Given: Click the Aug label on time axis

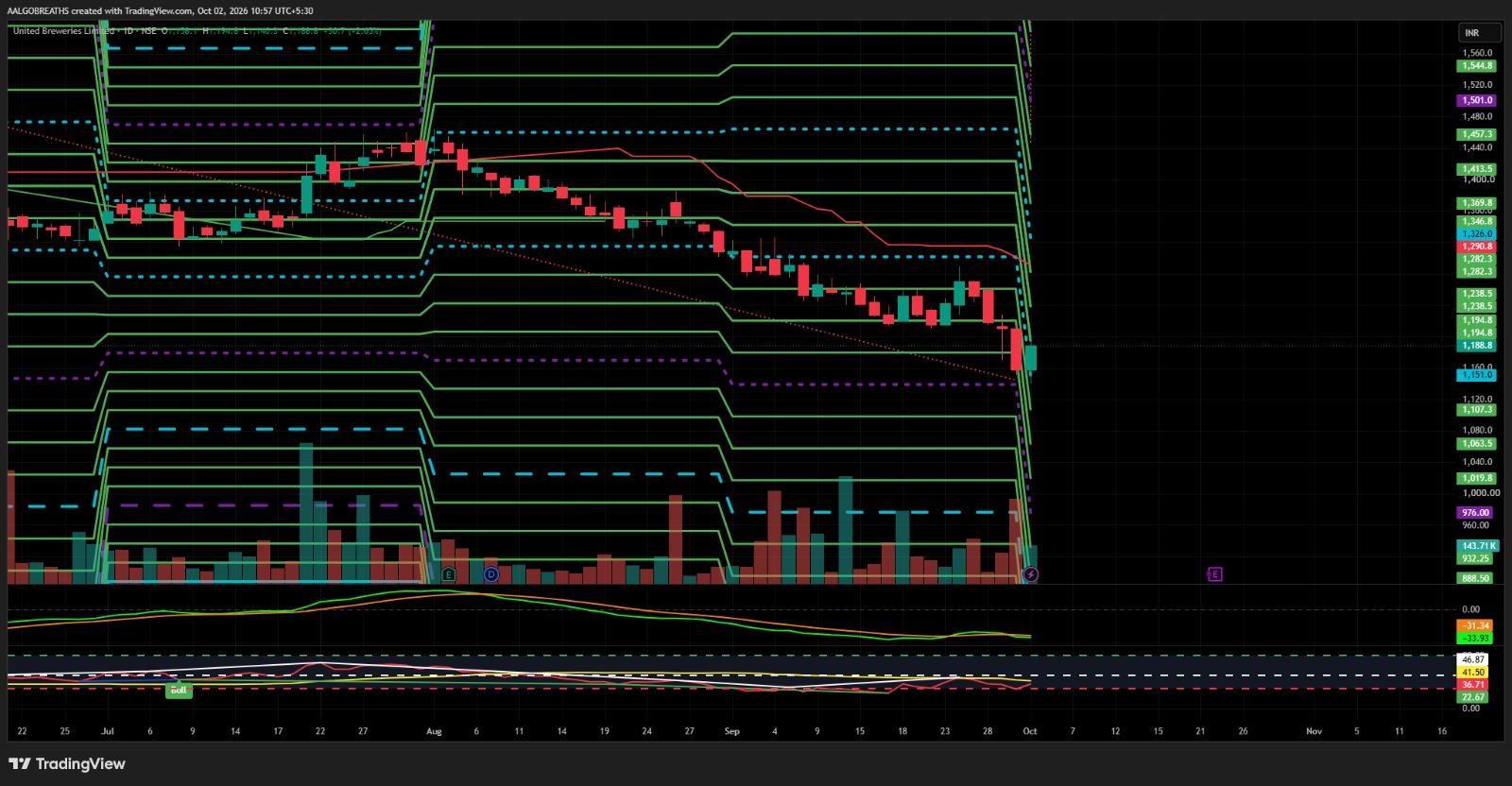Looking at the screenshot, I should (434, 731).
